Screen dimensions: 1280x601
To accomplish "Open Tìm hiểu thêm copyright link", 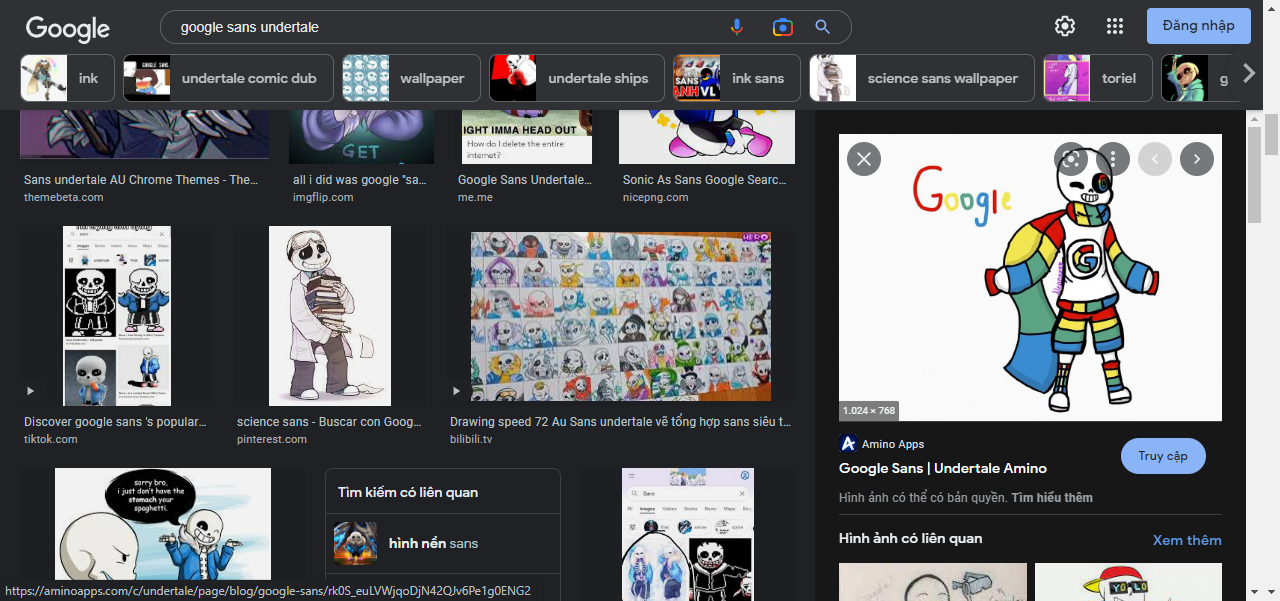I will pyautogui.click(x=1052, y=497).
